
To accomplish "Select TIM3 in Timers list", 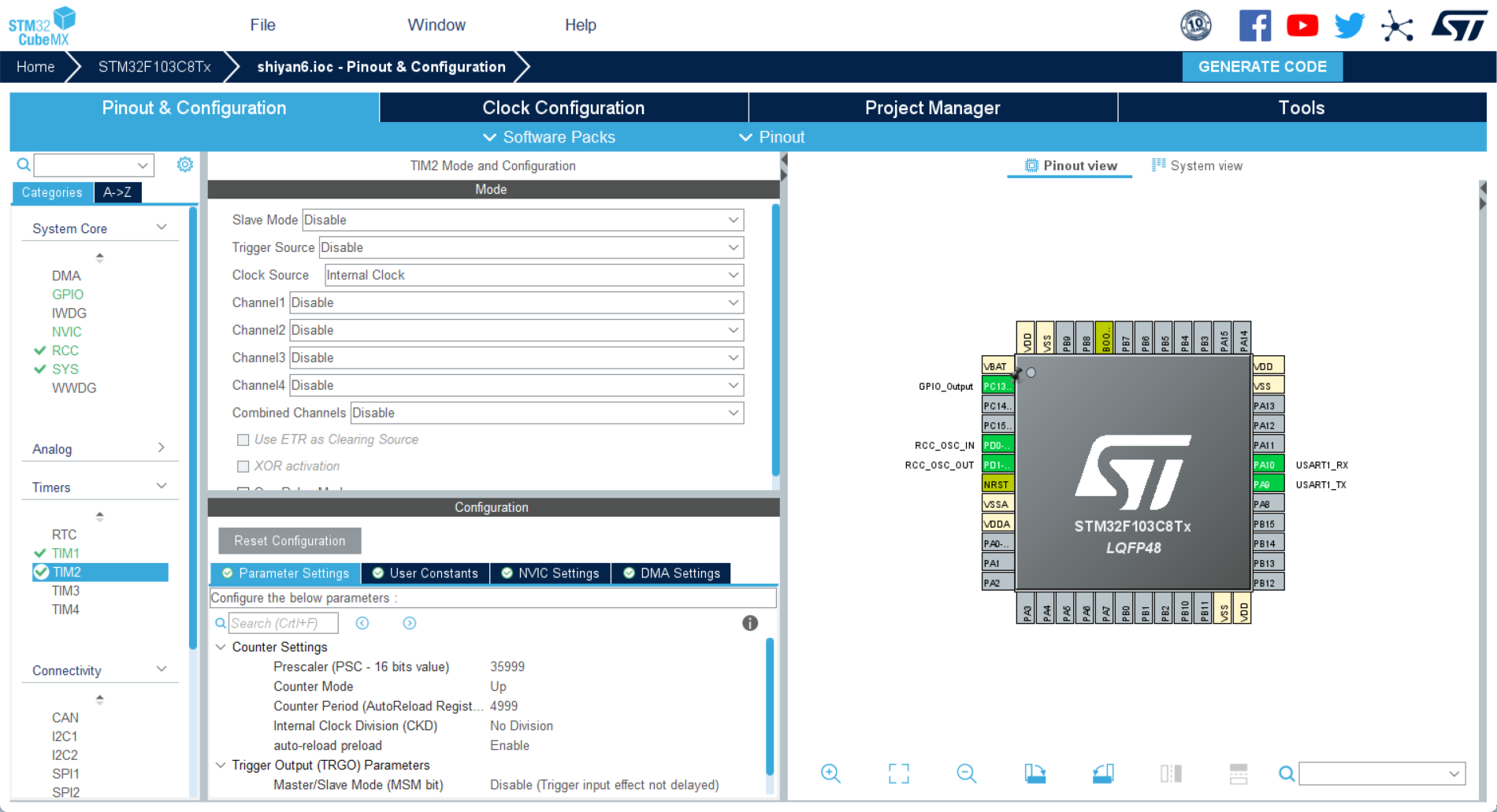I will pyautogui.click(x=65, y=591).
